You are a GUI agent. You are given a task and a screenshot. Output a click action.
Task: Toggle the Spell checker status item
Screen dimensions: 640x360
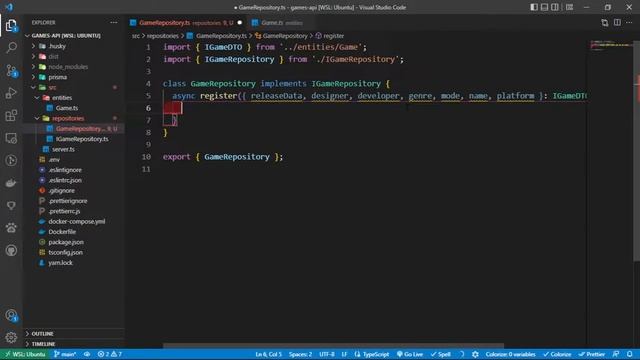441,354
